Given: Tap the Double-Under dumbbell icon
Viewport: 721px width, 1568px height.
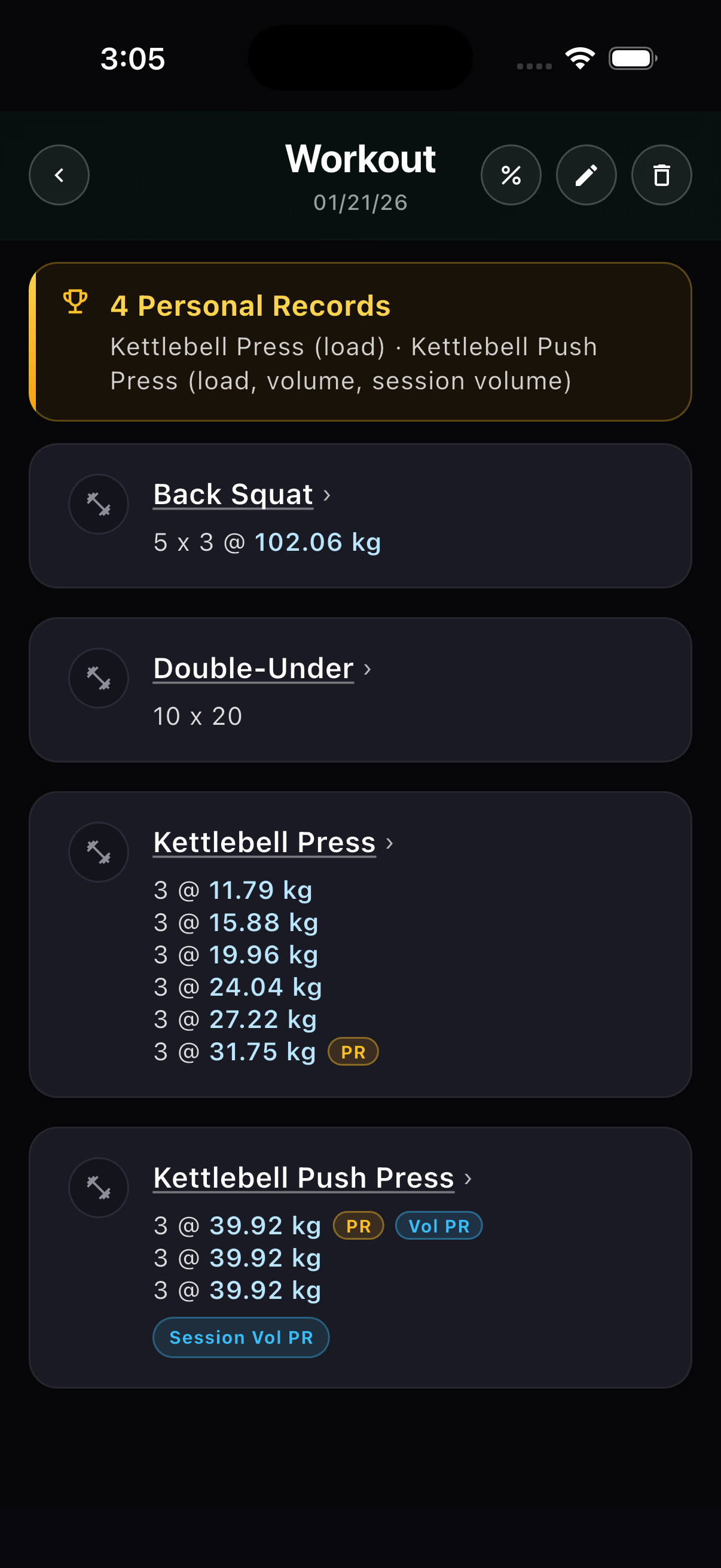Looking at the screenshot, I should click(99, 678).
